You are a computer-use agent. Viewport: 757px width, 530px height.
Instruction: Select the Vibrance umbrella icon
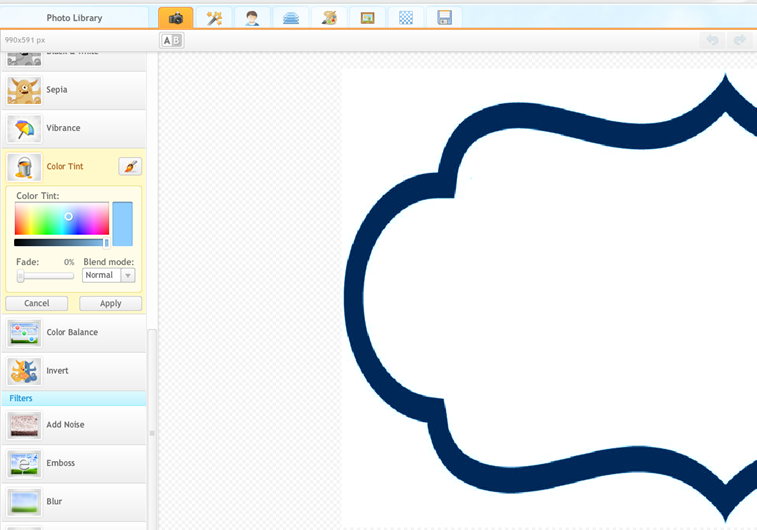(x=24, y=128)
